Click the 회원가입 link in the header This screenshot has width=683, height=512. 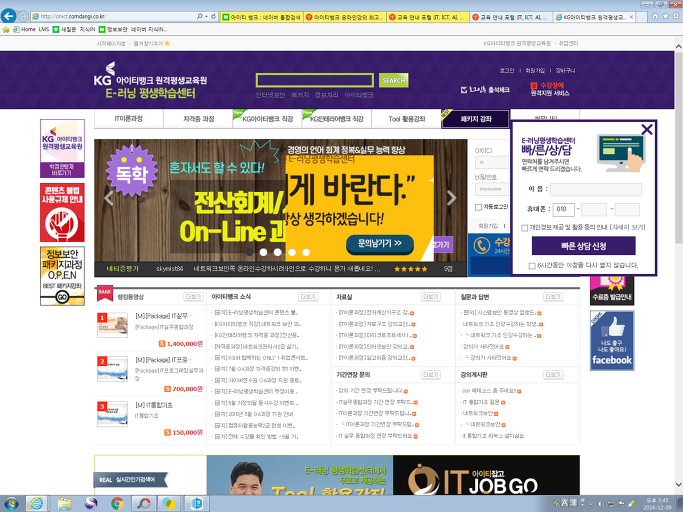(535, 71)
